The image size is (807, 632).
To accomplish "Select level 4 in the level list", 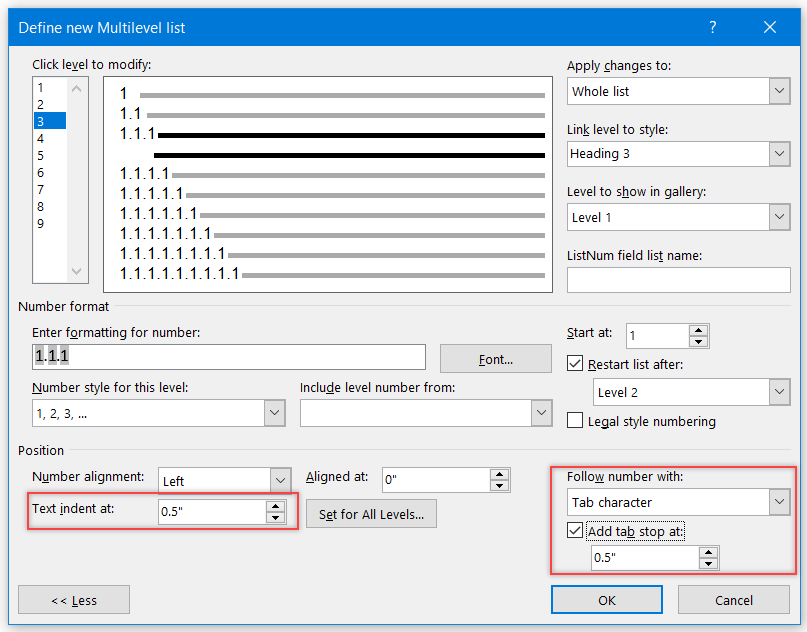I will coord(50,138).
